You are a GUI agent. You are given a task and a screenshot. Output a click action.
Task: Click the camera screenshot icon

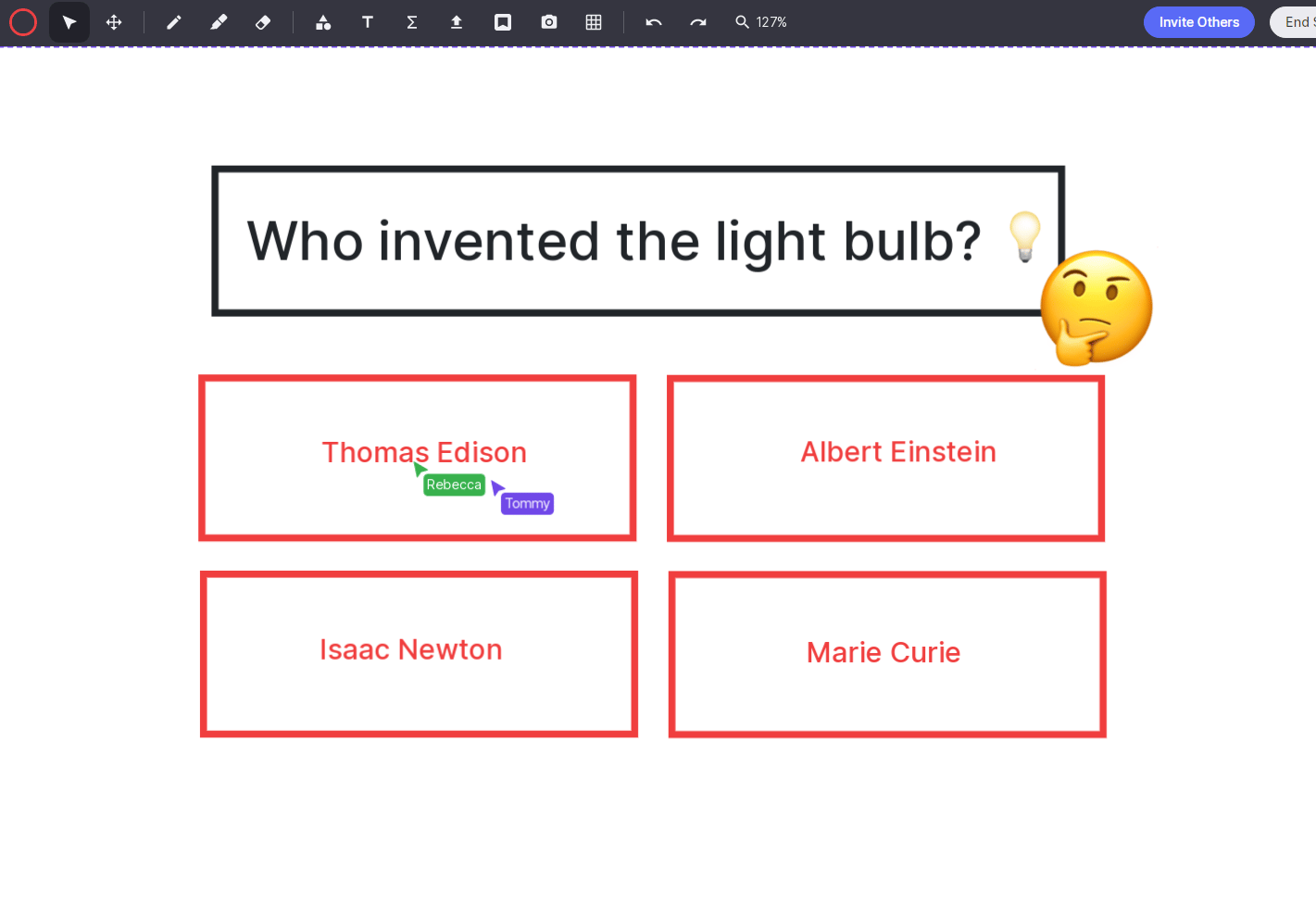(x=549, y=22)
